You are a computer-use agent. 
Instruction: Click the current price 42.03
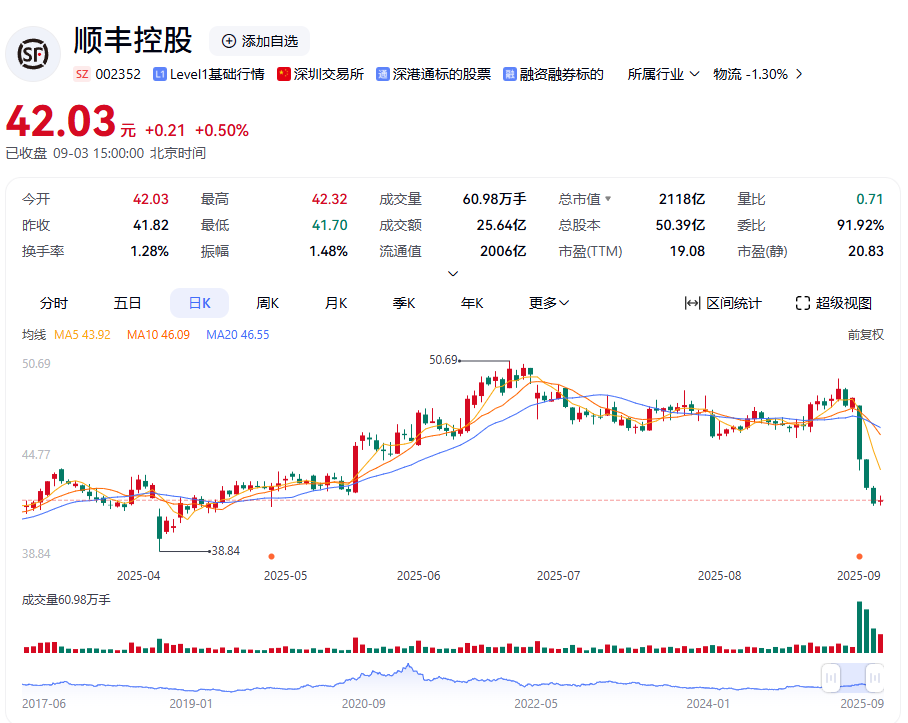click(61, 121)
